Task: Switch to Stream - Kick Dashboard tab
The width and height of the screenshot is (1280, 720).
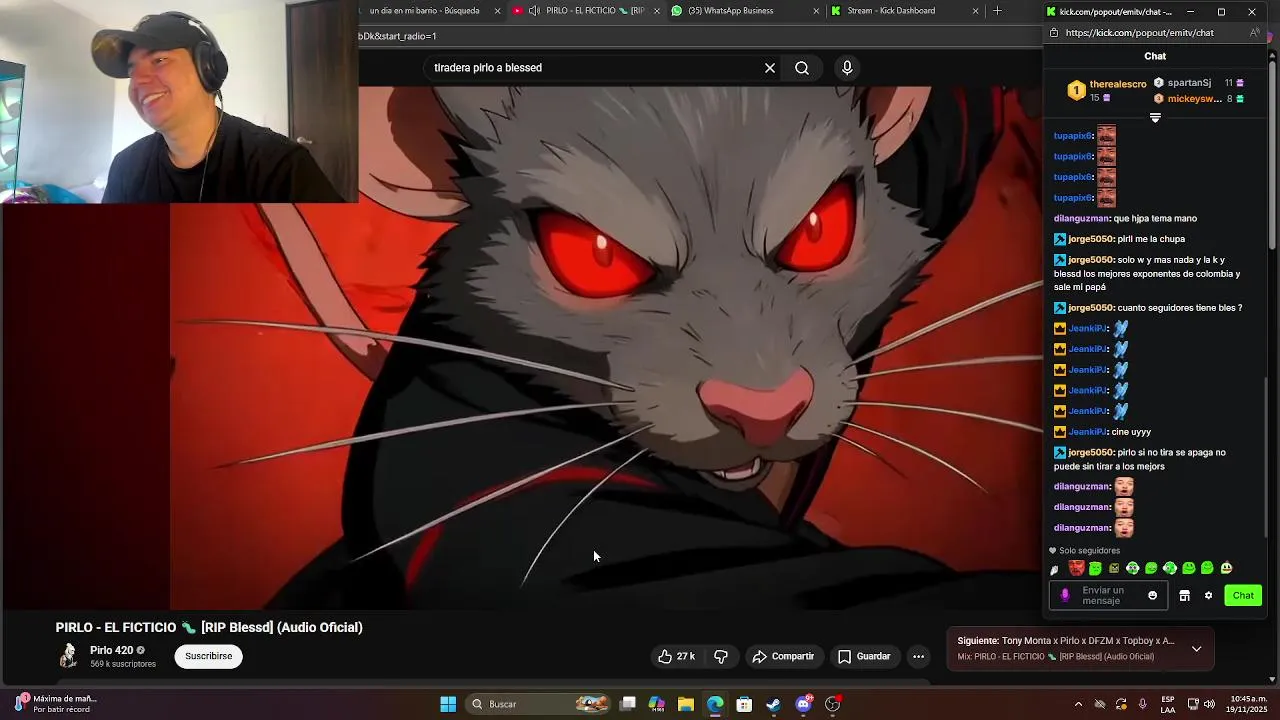Action: pyautogui.click(x=905, y=11)
